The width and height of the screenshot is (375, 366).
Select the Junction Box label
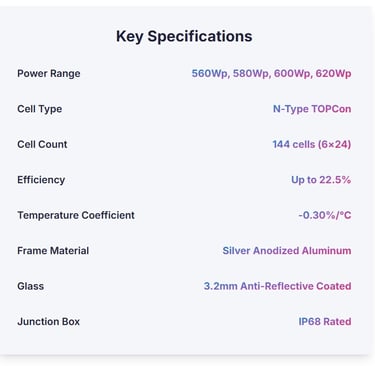[x=49, y=322]
